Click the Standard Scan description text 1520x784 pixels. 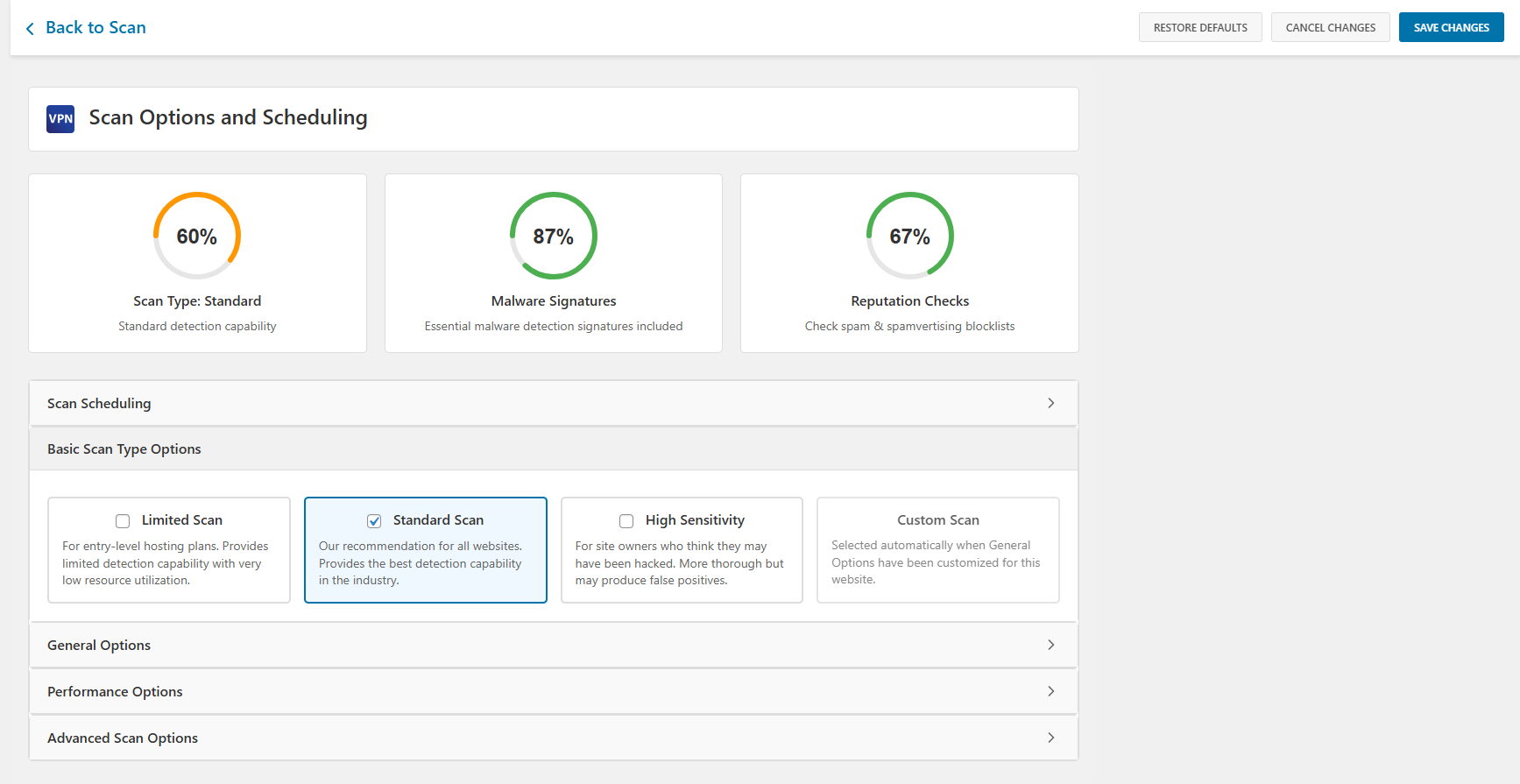[x=421, y=563]
